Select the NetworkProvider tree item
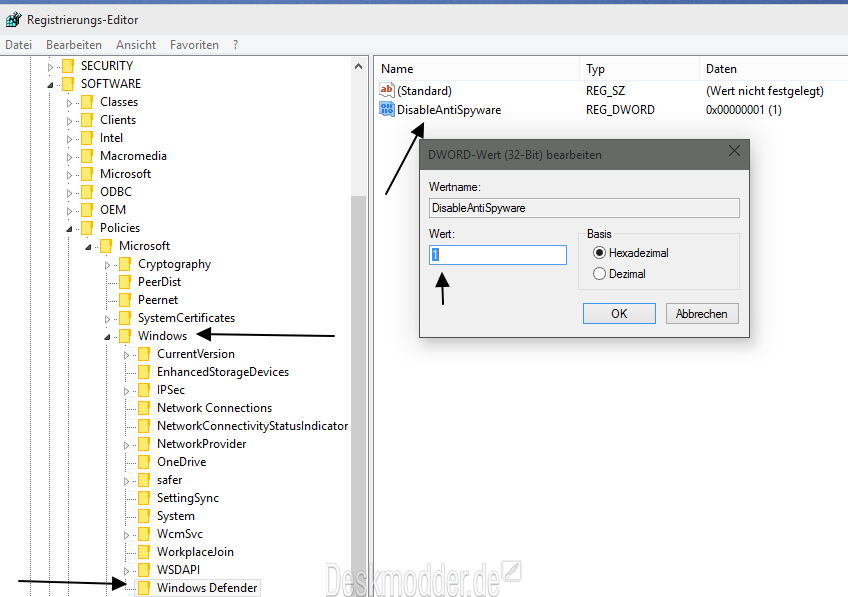Image resolution: width=848 pixels, height=597 pixels. point(202,444)
